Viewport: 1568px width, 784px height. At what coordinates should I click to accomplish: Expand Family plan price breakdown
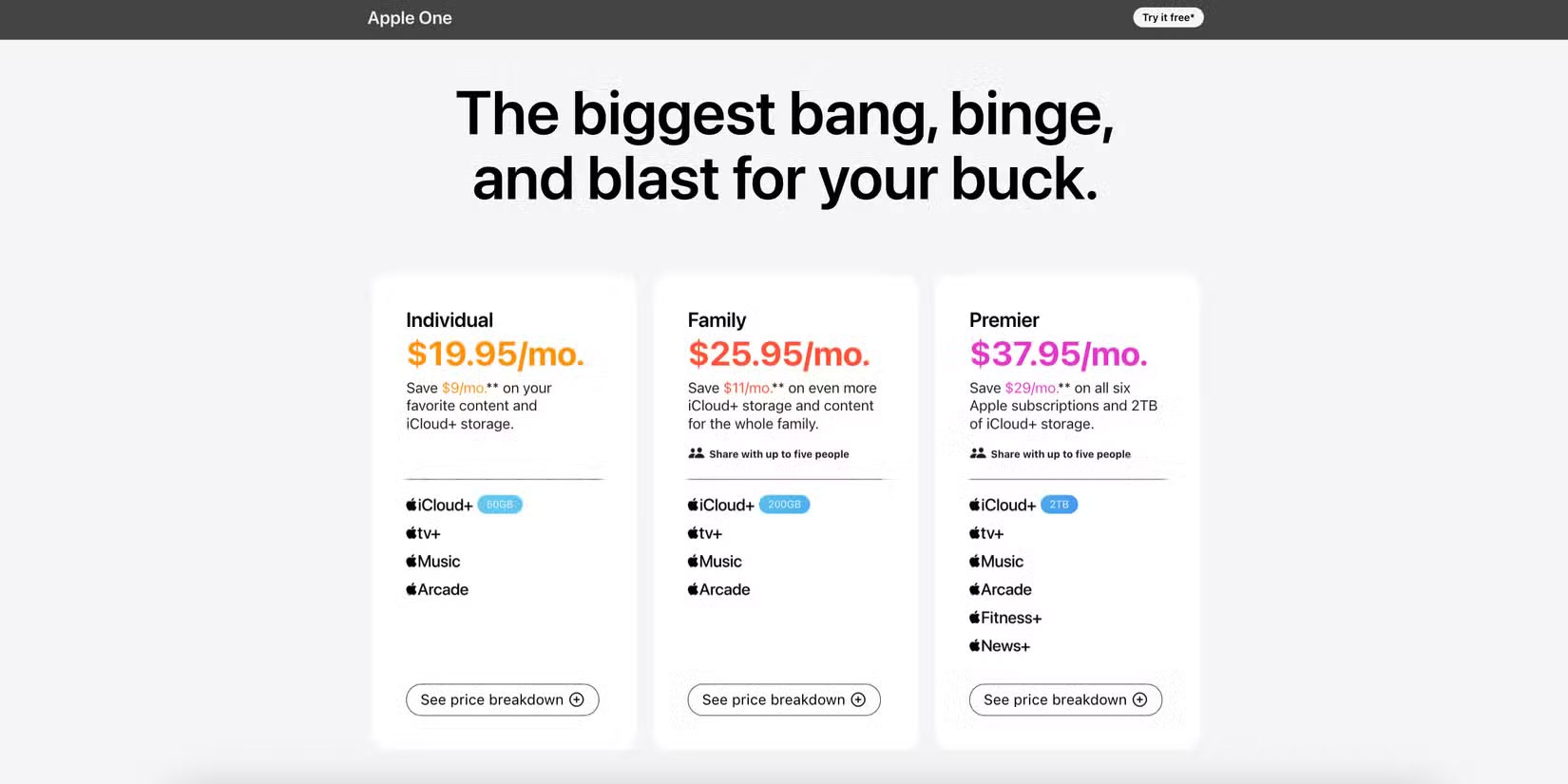tap(783, 699)
